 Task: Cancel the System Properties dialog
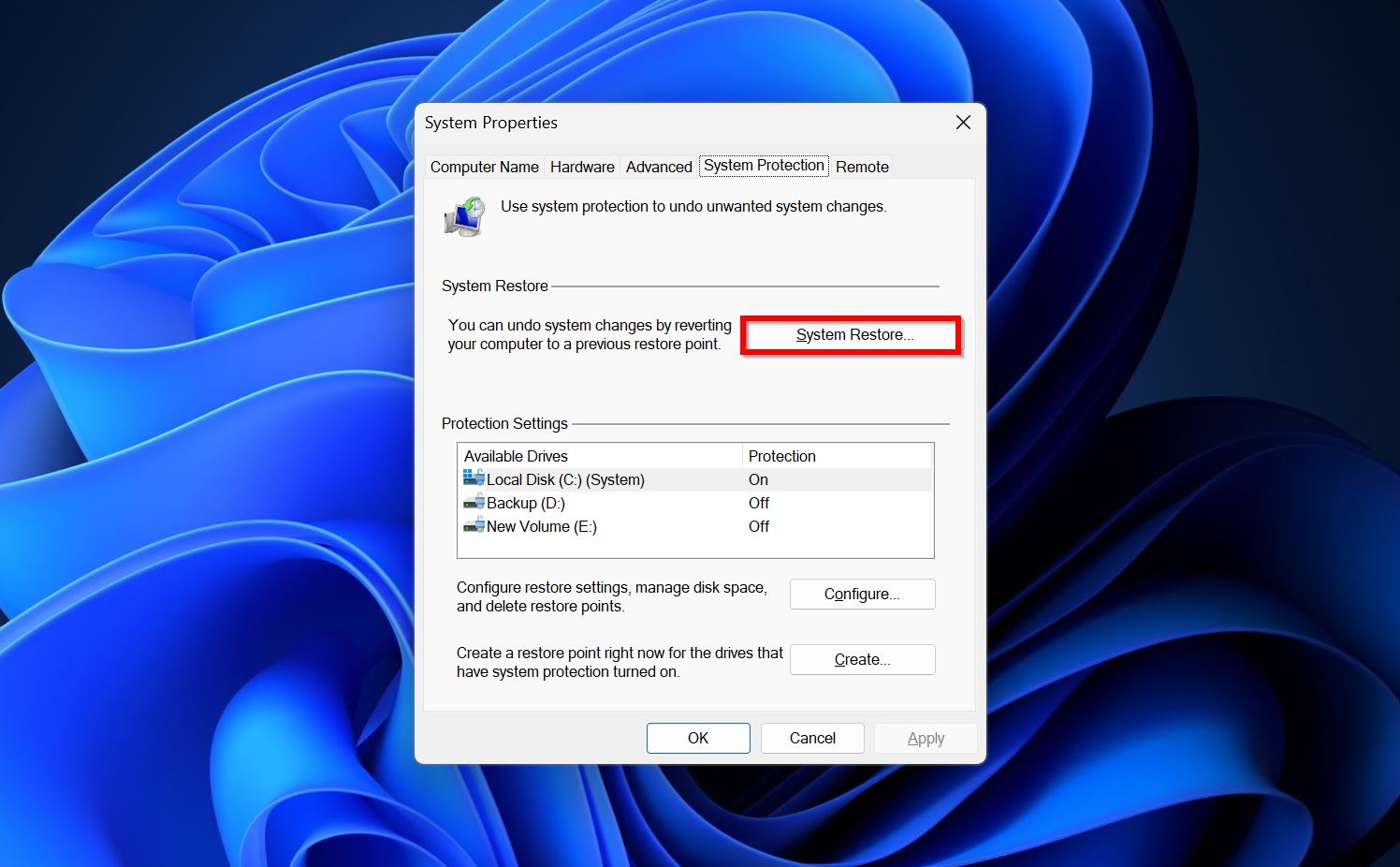(x=812, y=738)
